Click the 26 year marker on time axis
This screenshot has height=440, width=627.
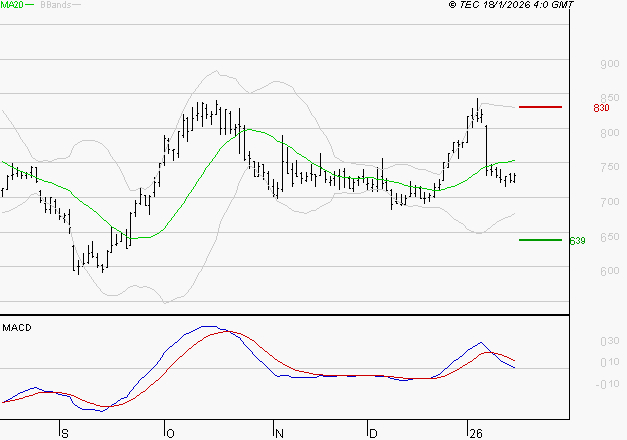point(476,434)
